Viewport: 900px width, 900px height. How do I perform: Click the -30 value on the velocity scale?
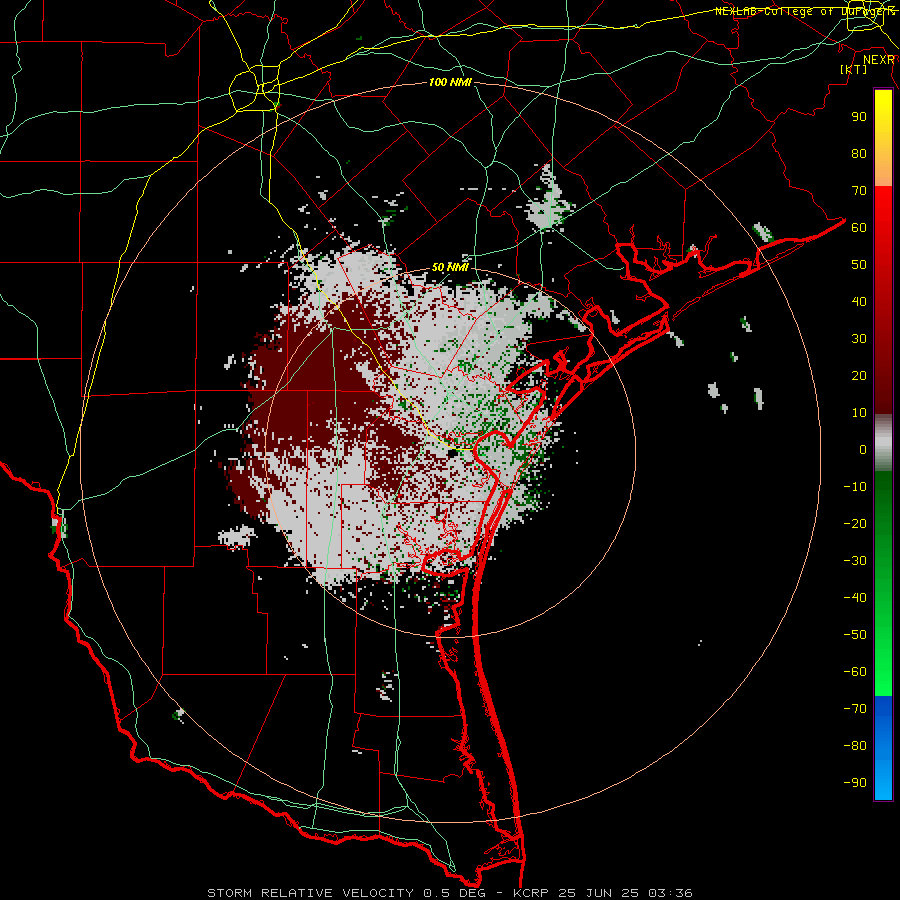tap(855, 561)
